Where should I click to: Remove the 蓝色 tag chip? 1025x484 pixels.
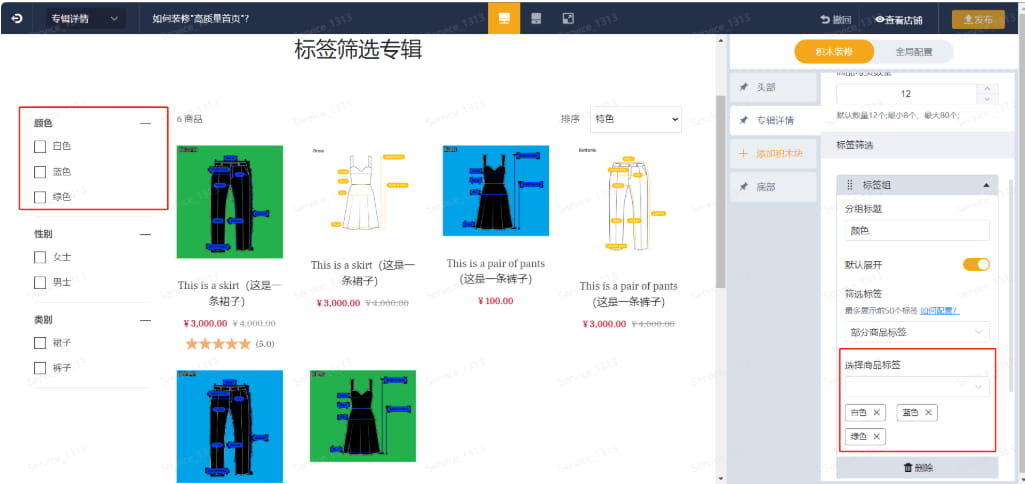pos(928,412)
